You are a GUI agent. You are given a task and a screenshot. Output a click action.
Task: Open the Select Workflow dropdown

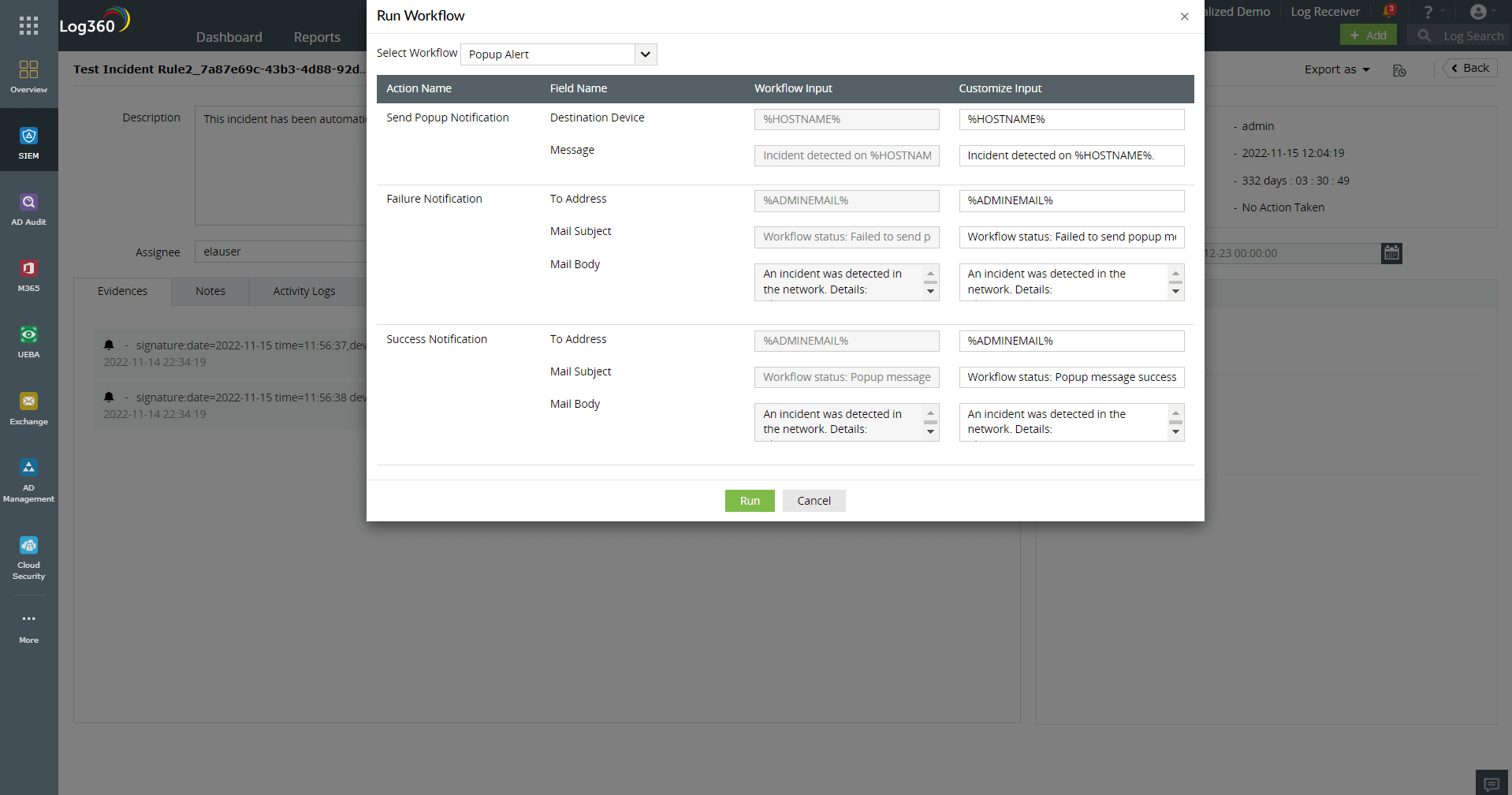[558, 54]
